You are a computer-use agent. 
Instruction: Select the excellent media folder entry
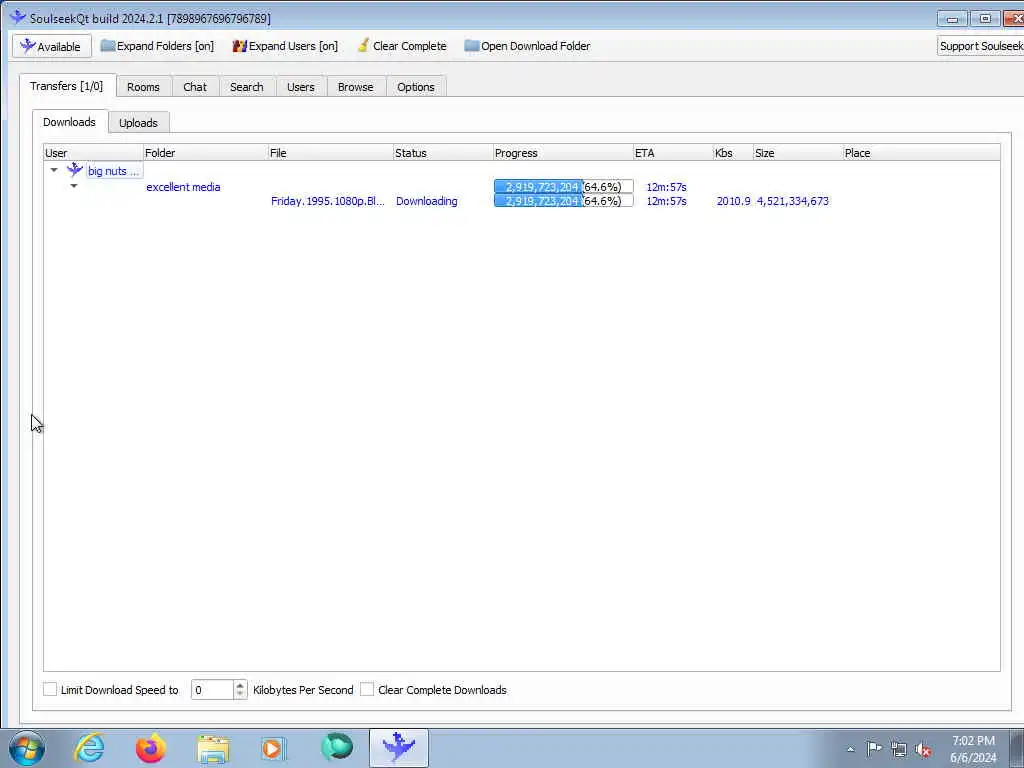(183, 187)
